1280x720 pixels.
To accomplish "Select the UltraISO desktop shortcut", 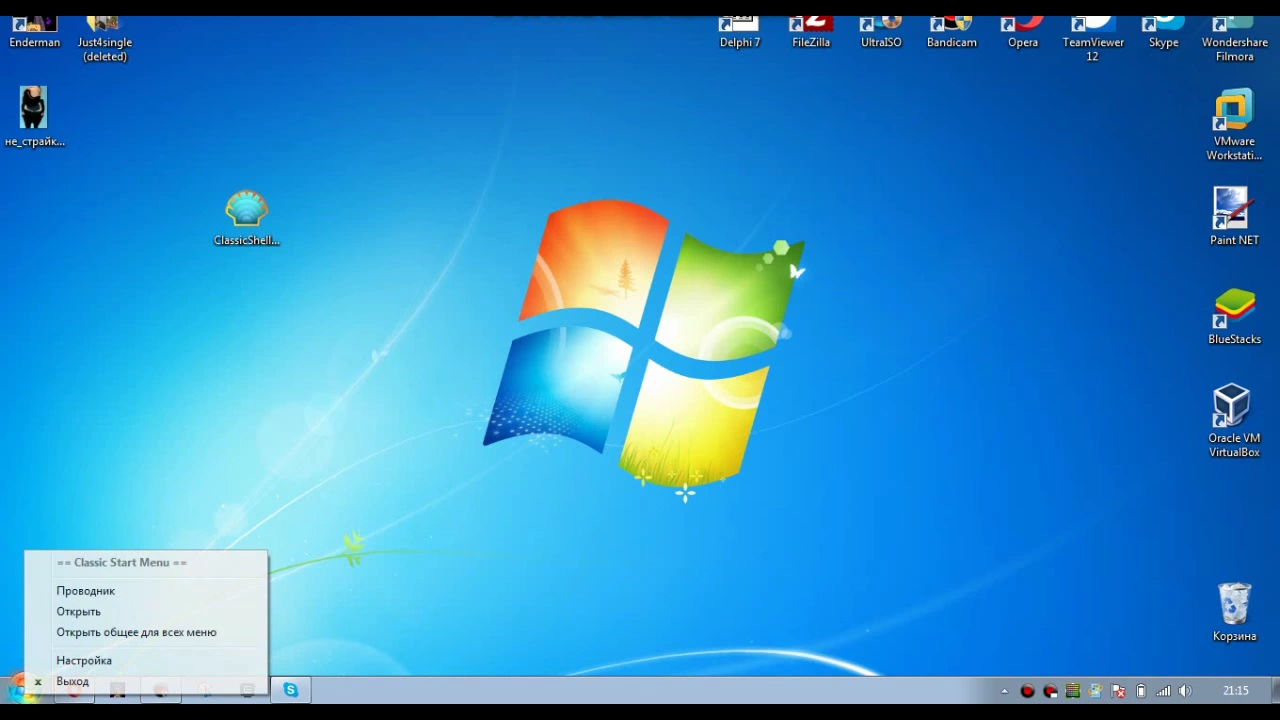I will point(881,33).
